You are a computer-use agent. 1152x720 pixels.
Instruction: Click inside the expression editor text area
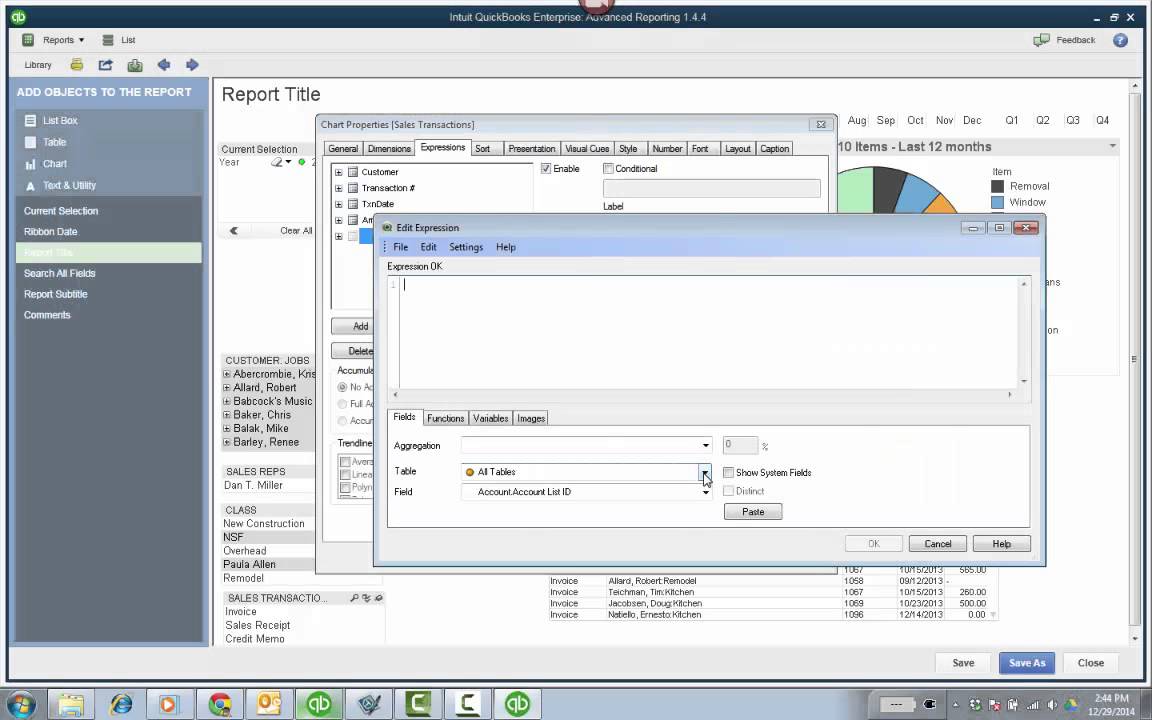709,333
